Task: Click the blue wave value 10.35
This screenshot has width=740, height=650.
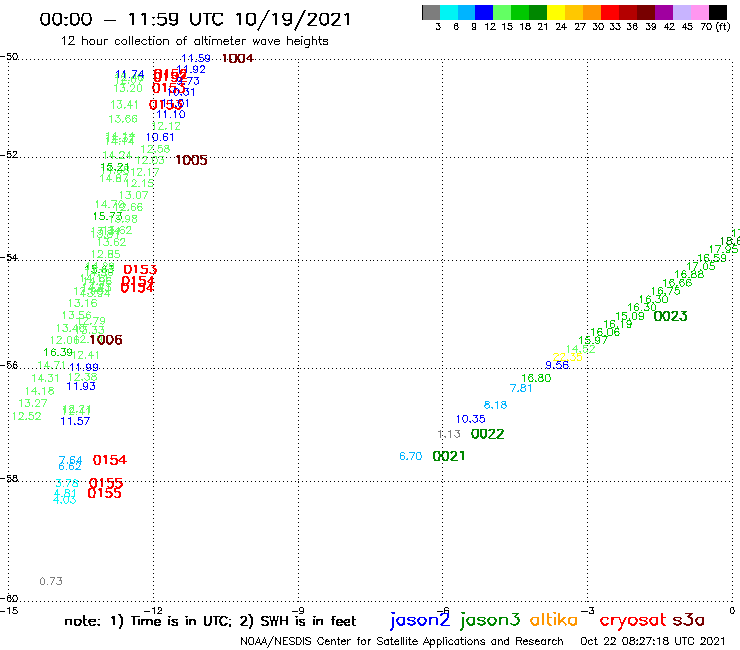Action: [471, 419]
